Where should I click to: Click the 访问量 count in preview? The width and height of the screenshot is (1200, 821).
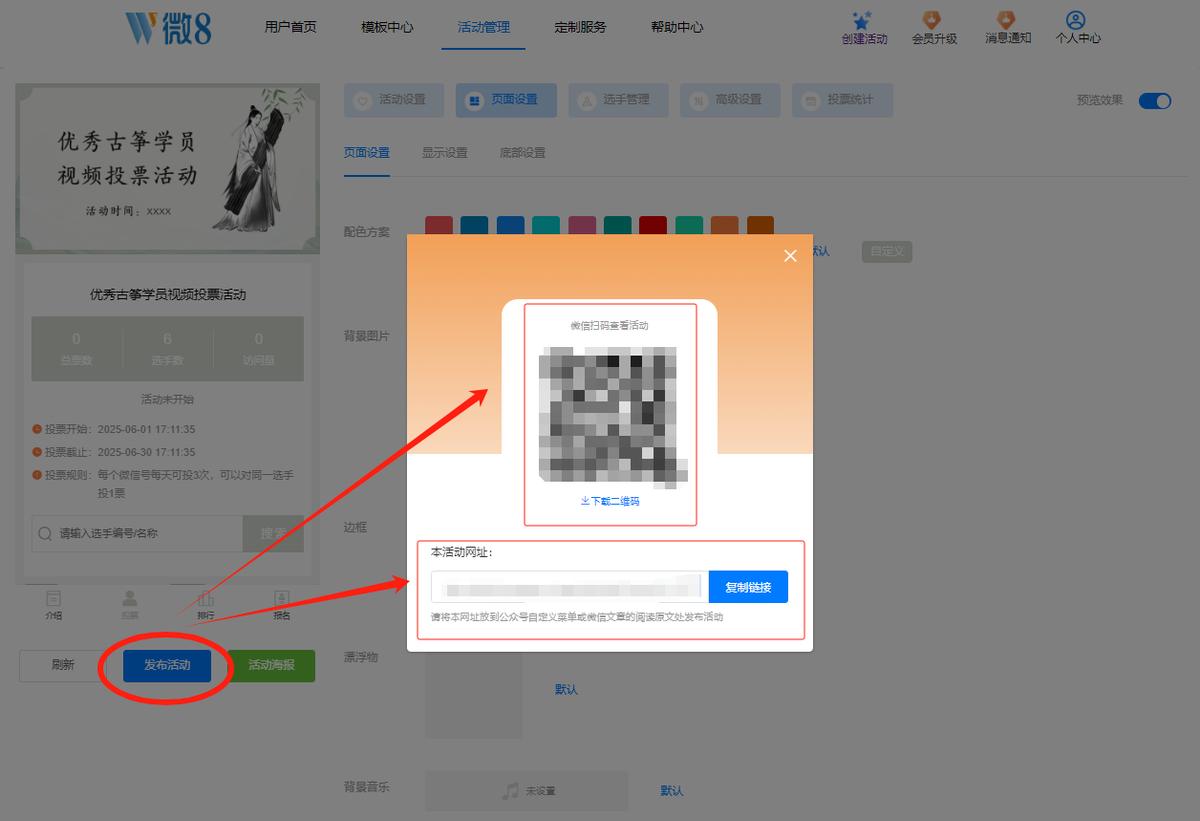tap(258, 349)
